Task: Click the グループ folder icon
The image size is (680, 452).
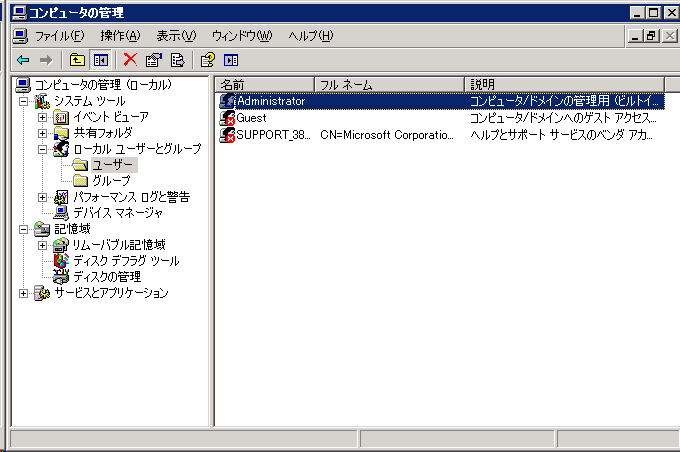Action: pyautogui.click(x=80, y=181)
